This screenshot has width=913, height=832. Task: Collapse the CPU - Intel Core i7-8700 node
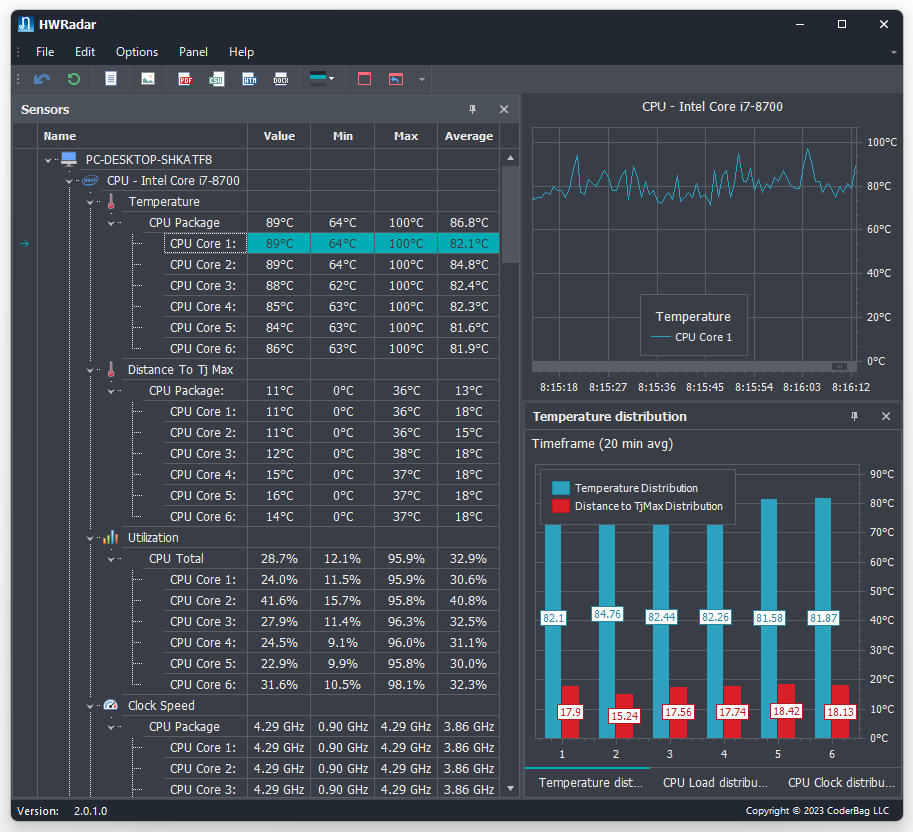click(x=69, y=181)
